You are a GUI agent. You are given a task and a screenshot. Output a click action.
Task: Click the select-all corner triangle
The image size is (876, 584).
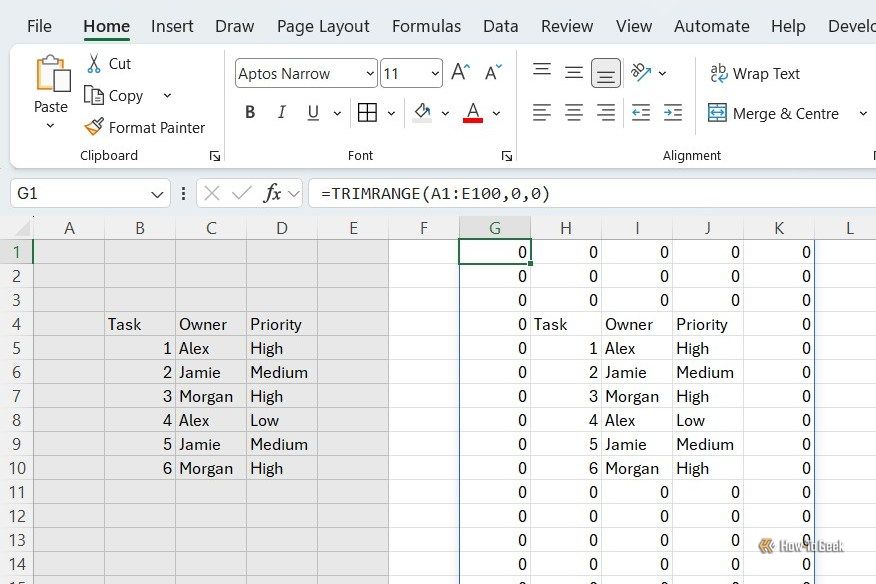click(22, 228)
